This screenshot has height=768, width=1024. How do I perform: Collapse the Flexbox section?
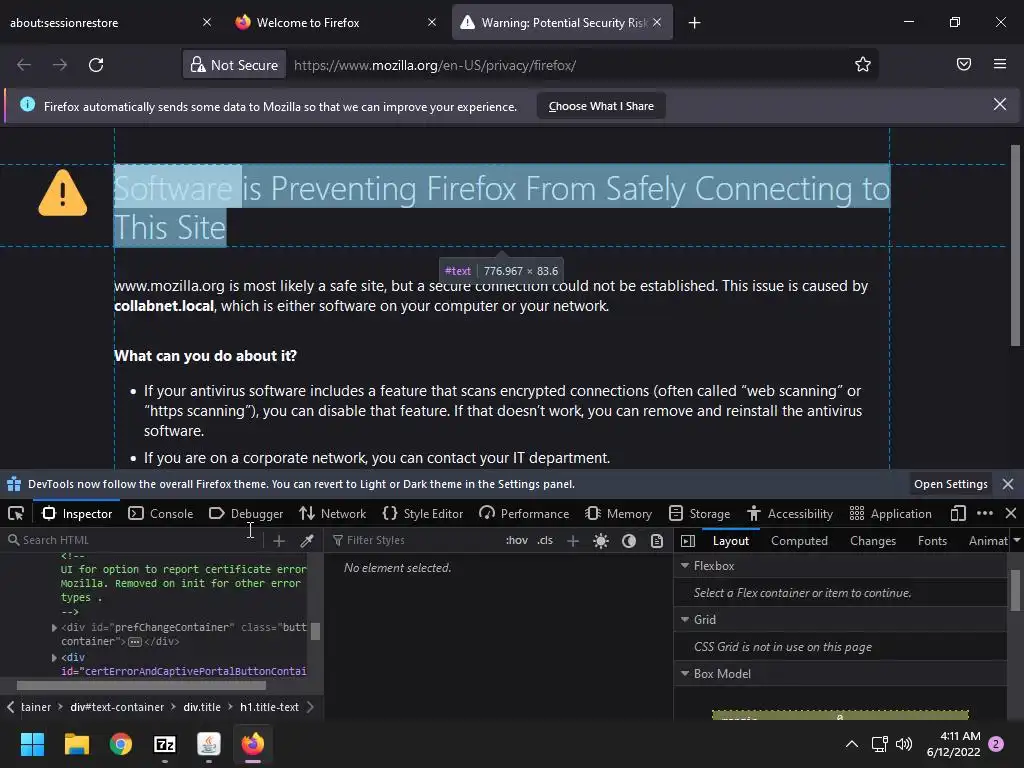[x=685, y=566]
